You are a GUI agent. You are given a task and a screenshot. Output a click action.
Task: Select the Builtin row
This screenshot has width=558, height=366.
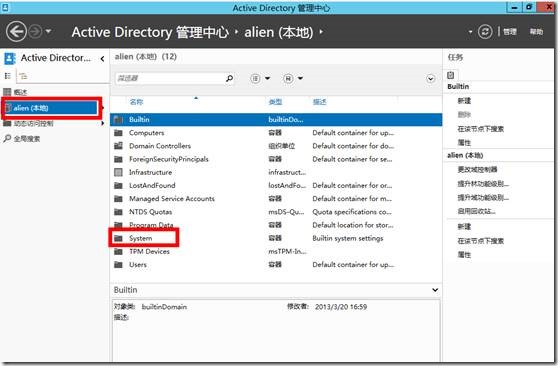(276, 120)
